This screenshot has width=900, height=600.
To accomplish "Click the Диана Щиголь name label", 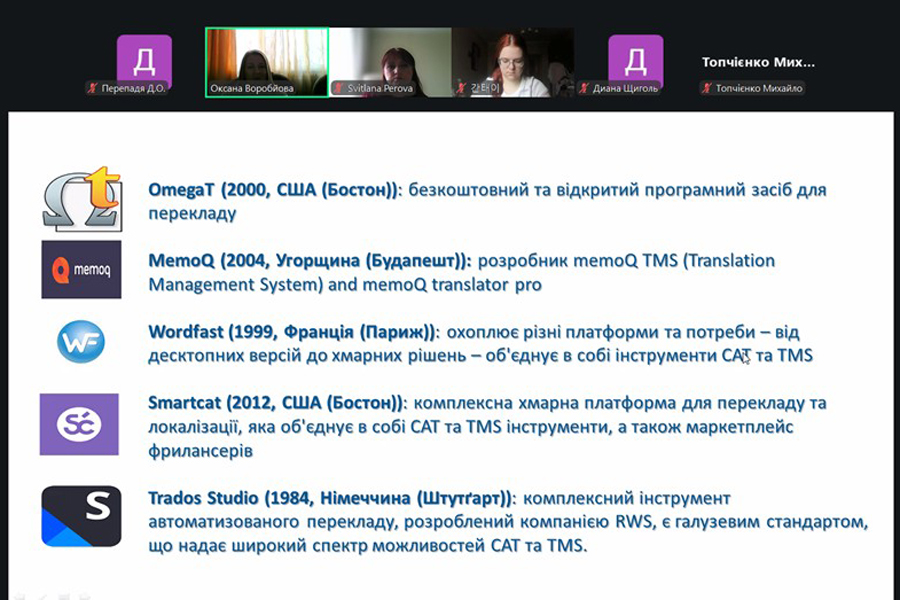I will [x=625, y=88].
